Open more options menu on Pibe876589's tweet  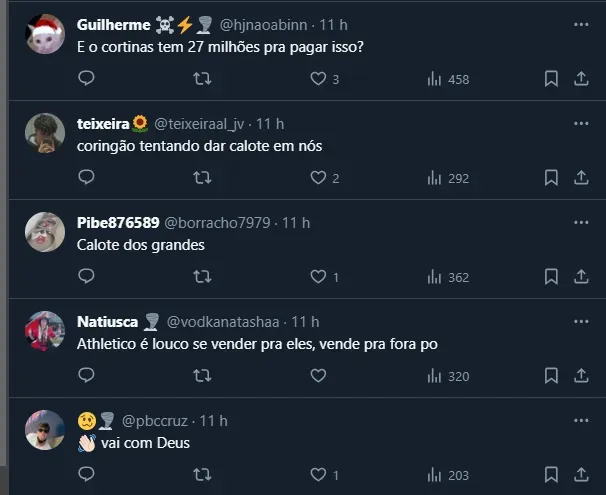tap(581, 222)
